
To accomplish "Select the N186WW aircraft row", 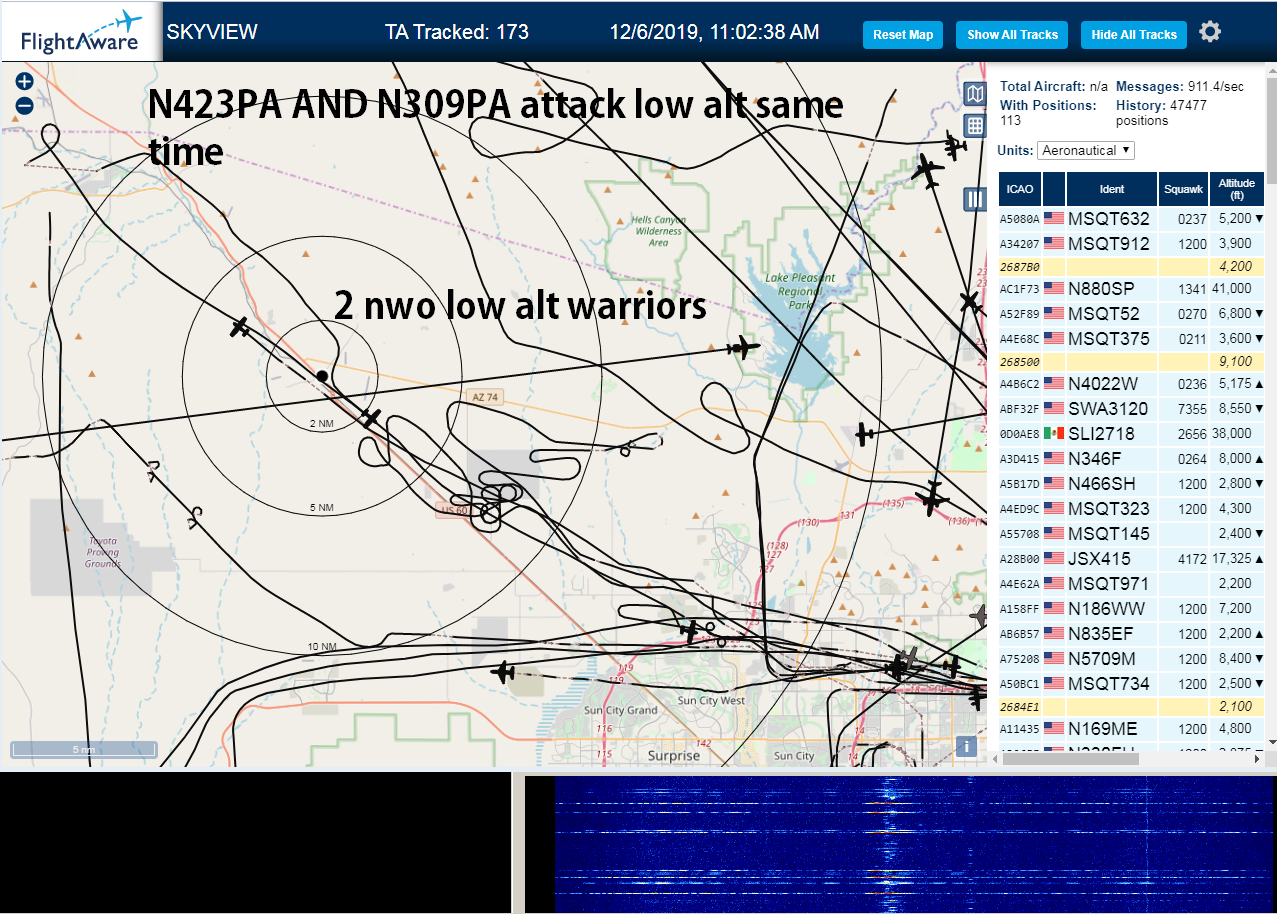I will pos(1131,609).
